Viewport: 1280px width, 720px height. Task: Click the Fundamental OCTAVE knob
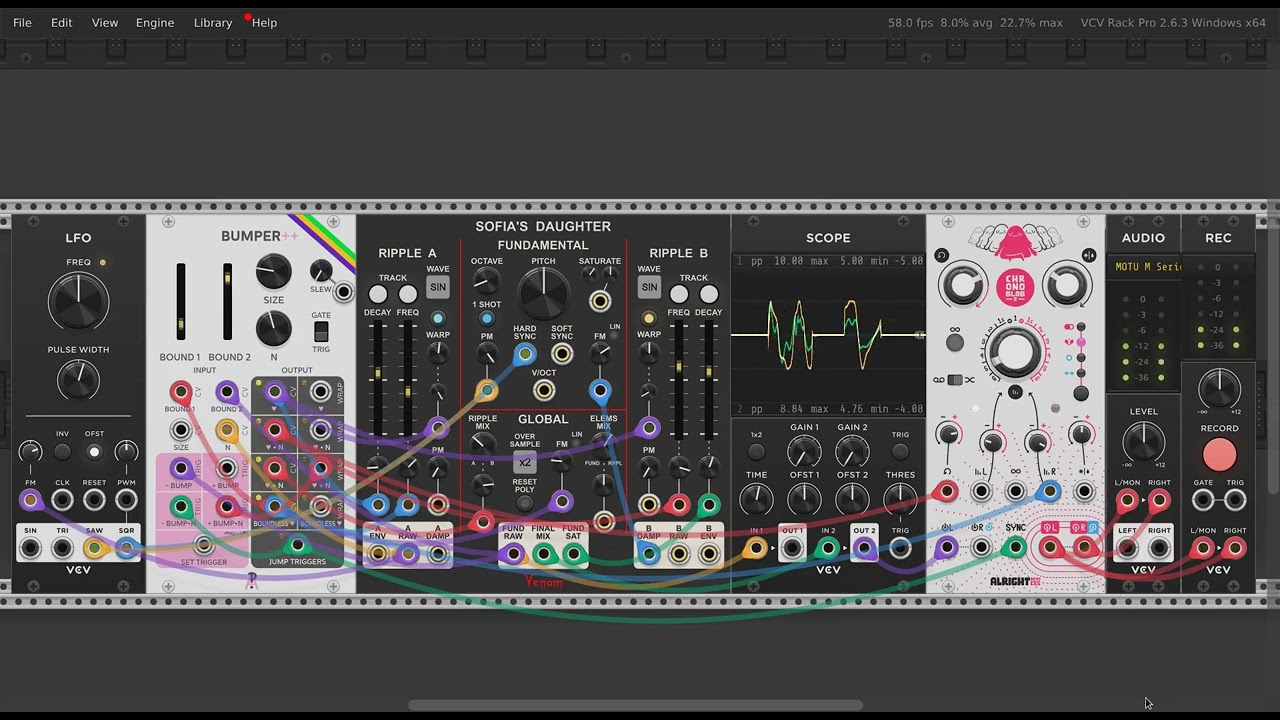(x=486, y=281)
